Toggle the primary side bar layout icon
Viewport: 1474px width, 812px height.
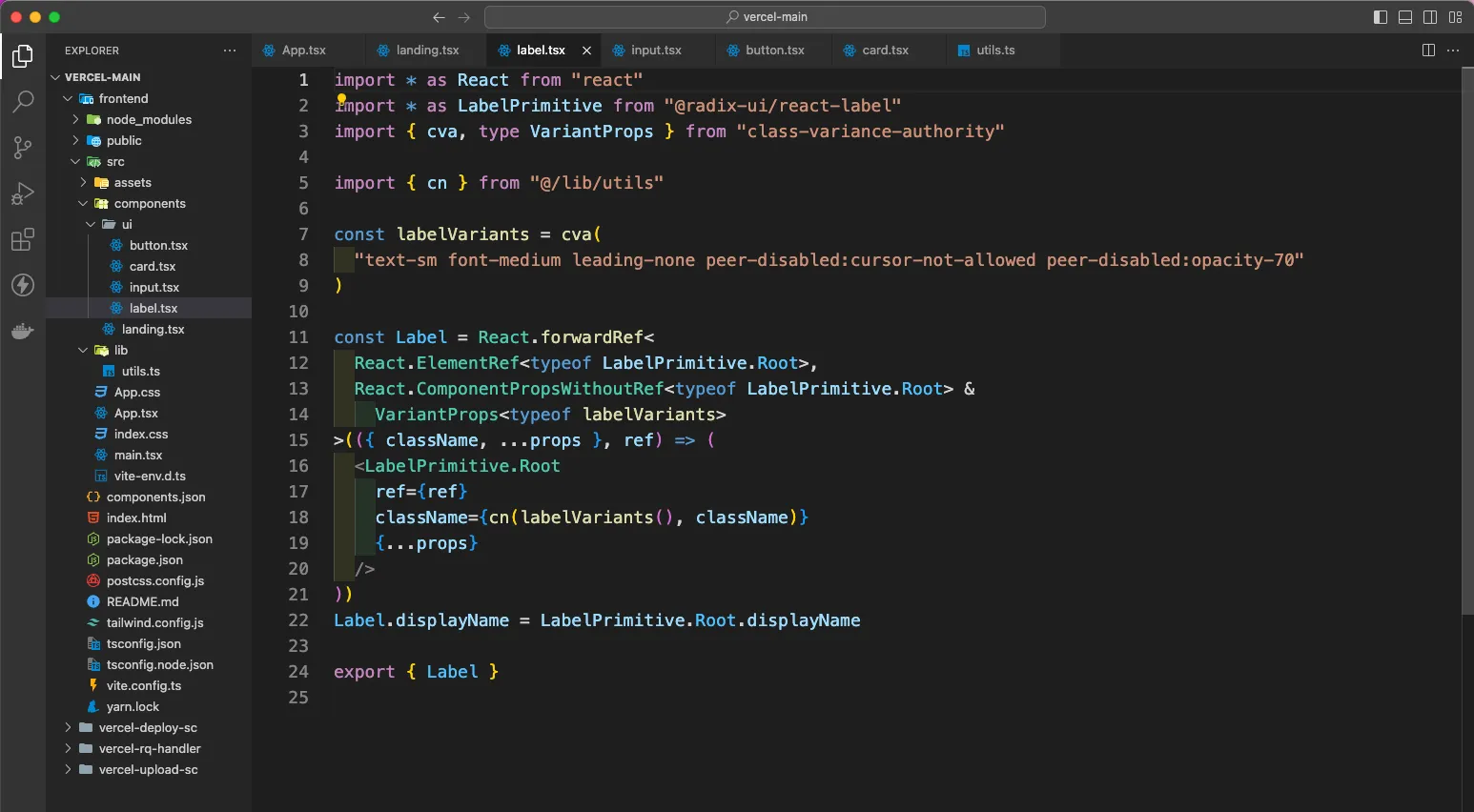tap(1380, 17)
